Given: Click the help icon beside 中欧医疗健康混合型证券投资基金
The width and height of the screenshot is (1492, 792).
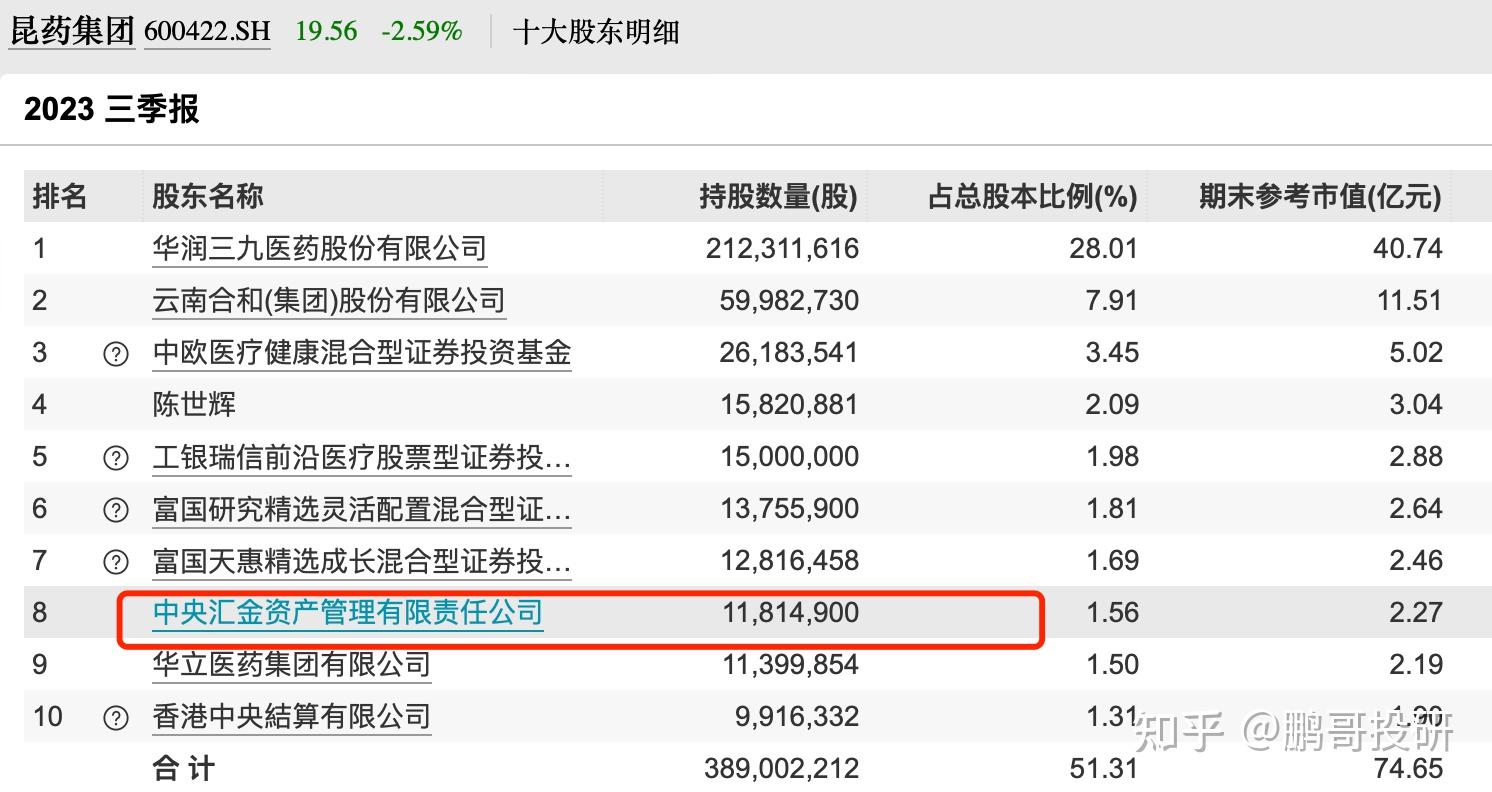Looking at the screenshot, I should (x=116, y=354).
